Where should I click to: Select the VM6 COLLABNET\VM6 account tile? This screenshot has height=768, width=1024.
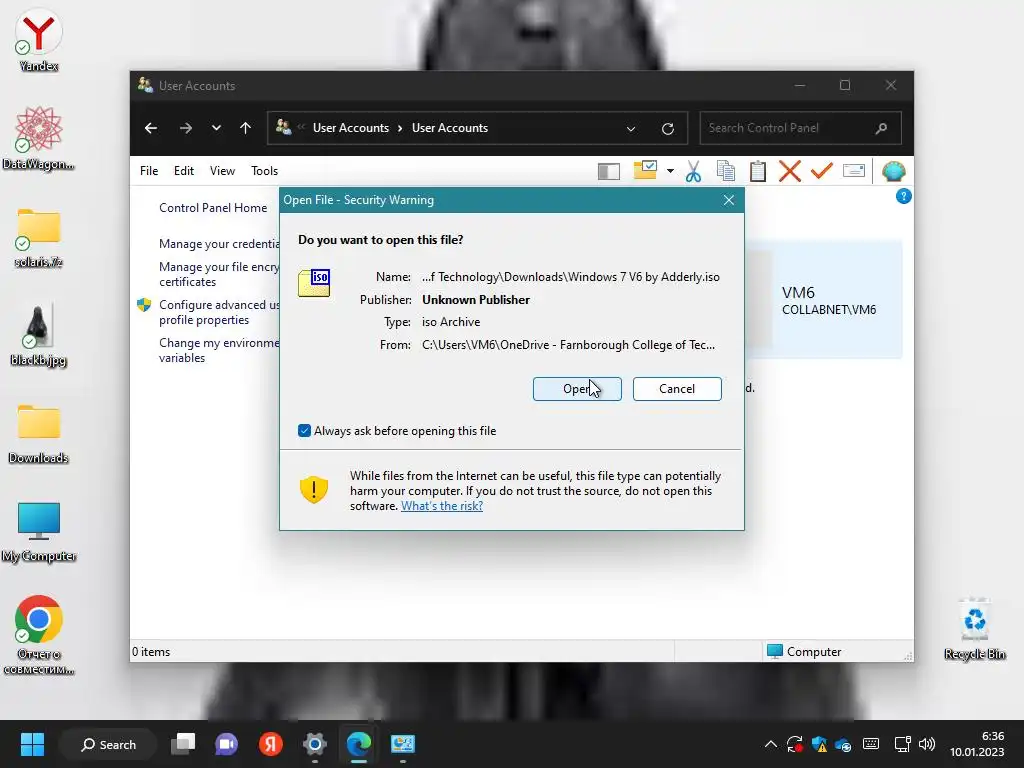coord(824,300)
